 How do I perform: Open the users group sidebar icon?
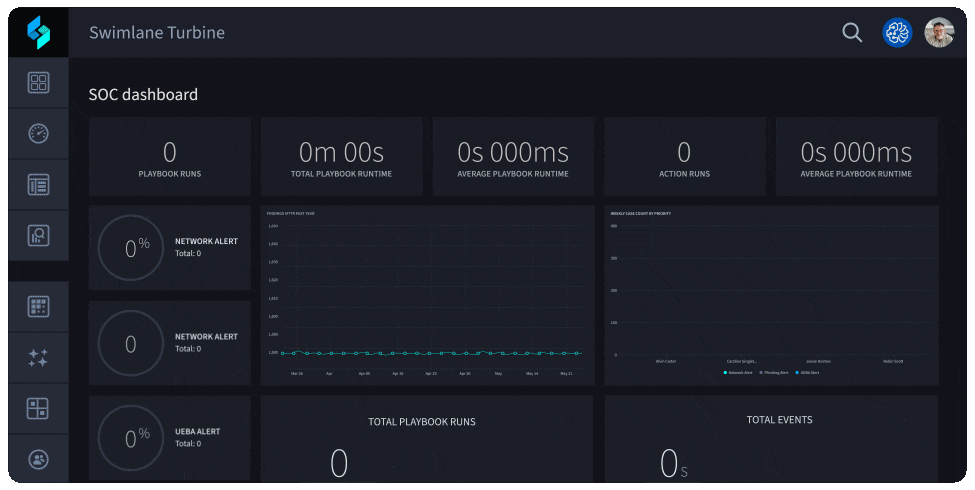click(x=38, y=459)
